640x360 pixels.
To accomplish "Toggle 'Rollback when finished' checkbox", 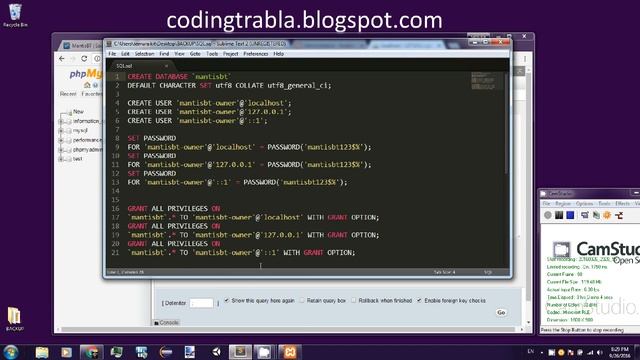I will 354,300.
